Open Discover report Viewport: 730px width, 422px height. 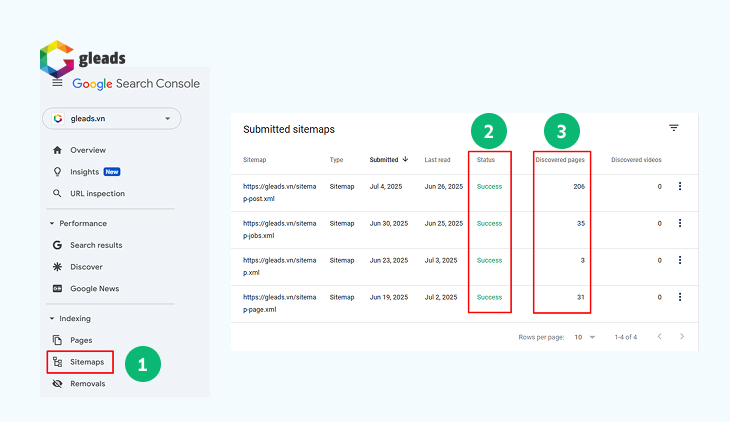click(x=86, y=267)
